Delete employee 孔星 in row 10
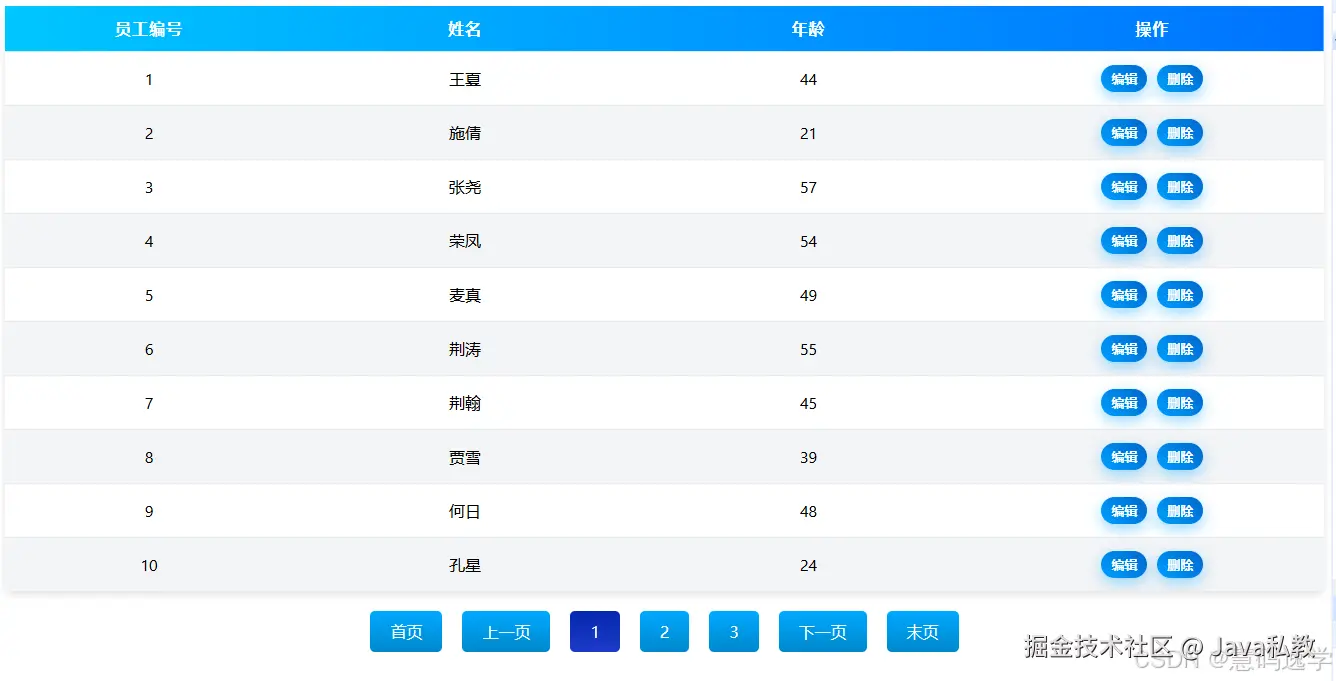 pyautogui.click(x=1180, y=565)
